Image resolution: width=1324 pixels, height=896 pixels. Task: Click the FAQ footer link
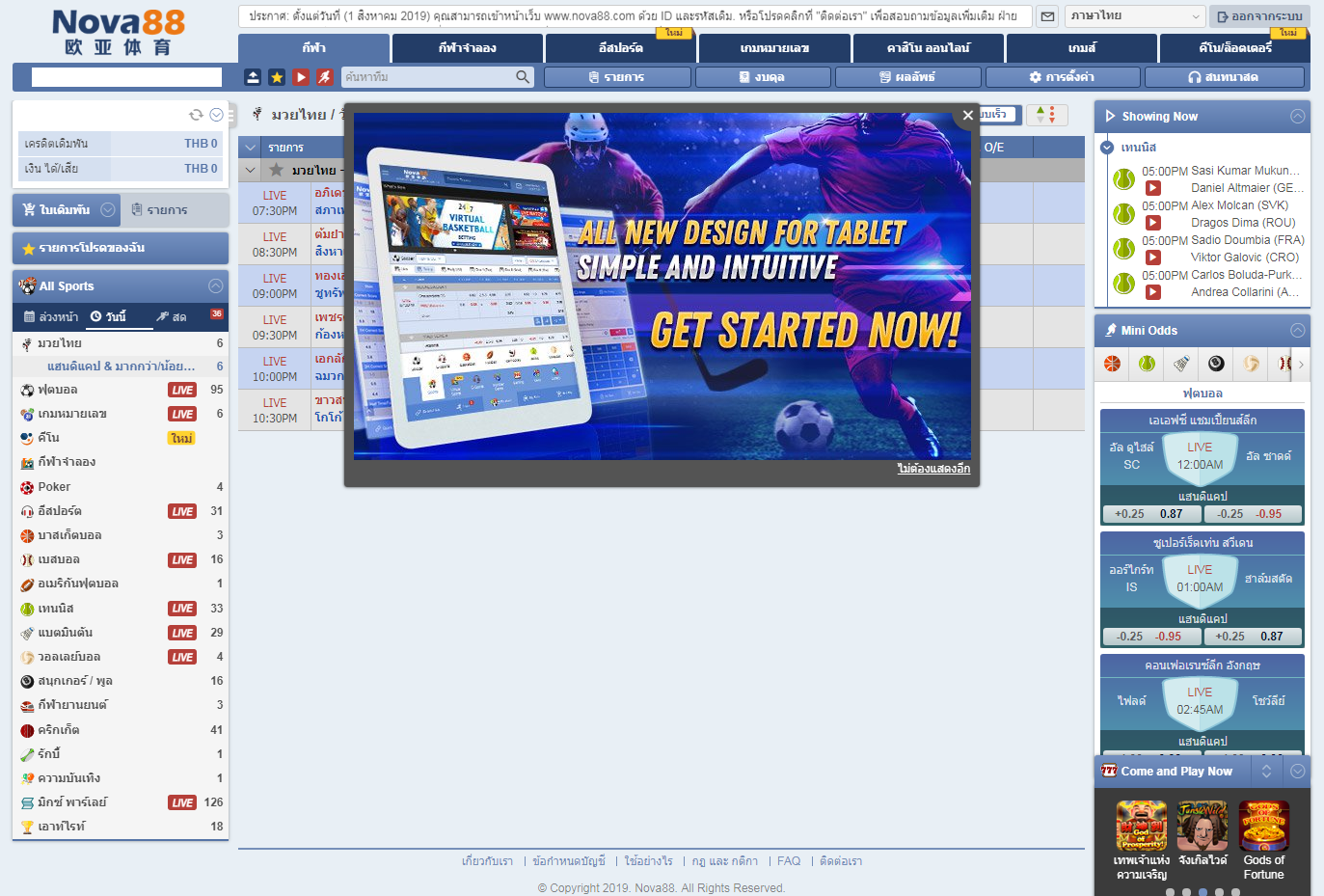pos(789,861)
